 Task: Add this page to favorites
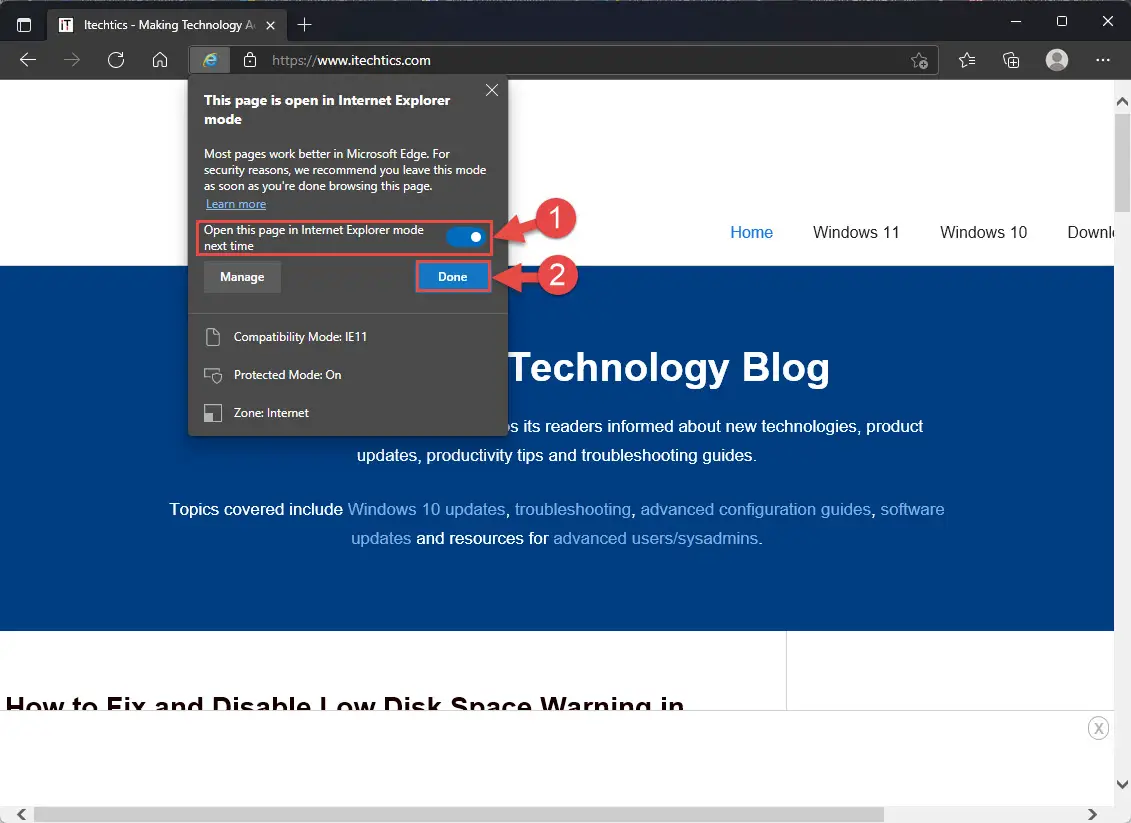[x=919, y=60]
